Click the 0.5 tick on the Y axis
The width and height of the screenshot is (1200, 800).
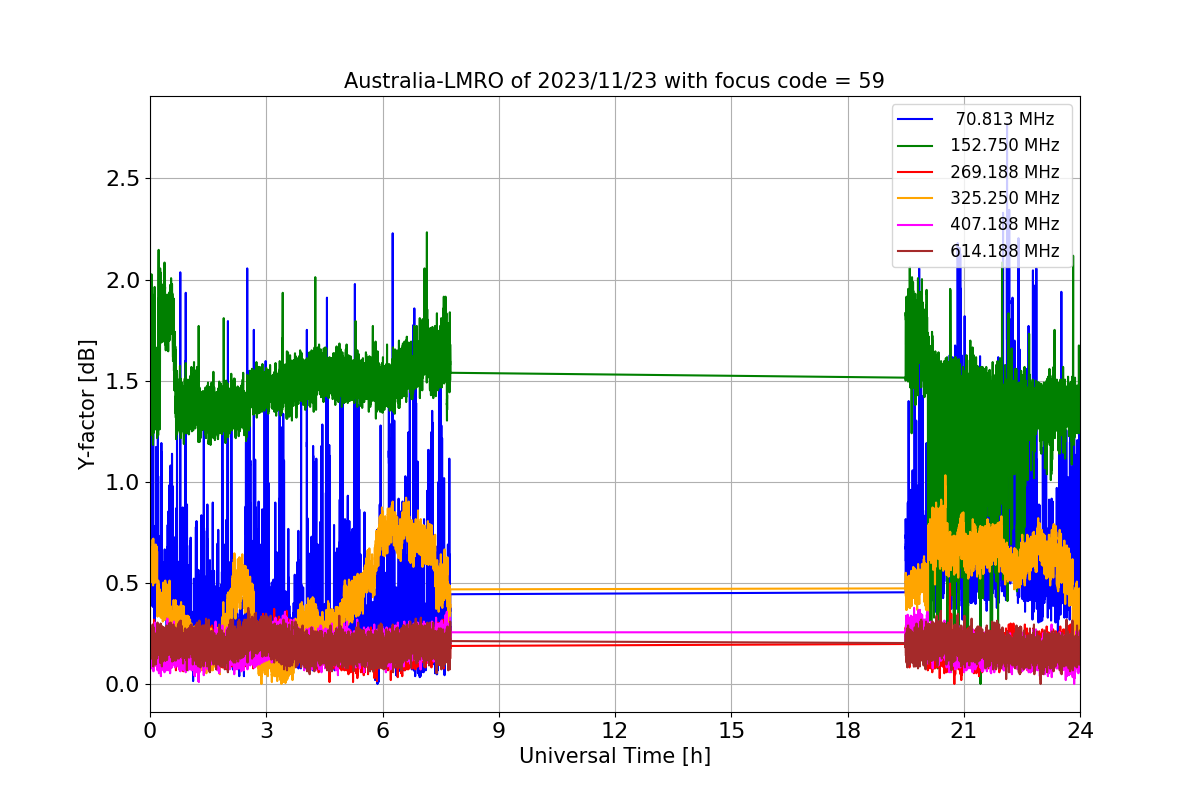[122, 583]
